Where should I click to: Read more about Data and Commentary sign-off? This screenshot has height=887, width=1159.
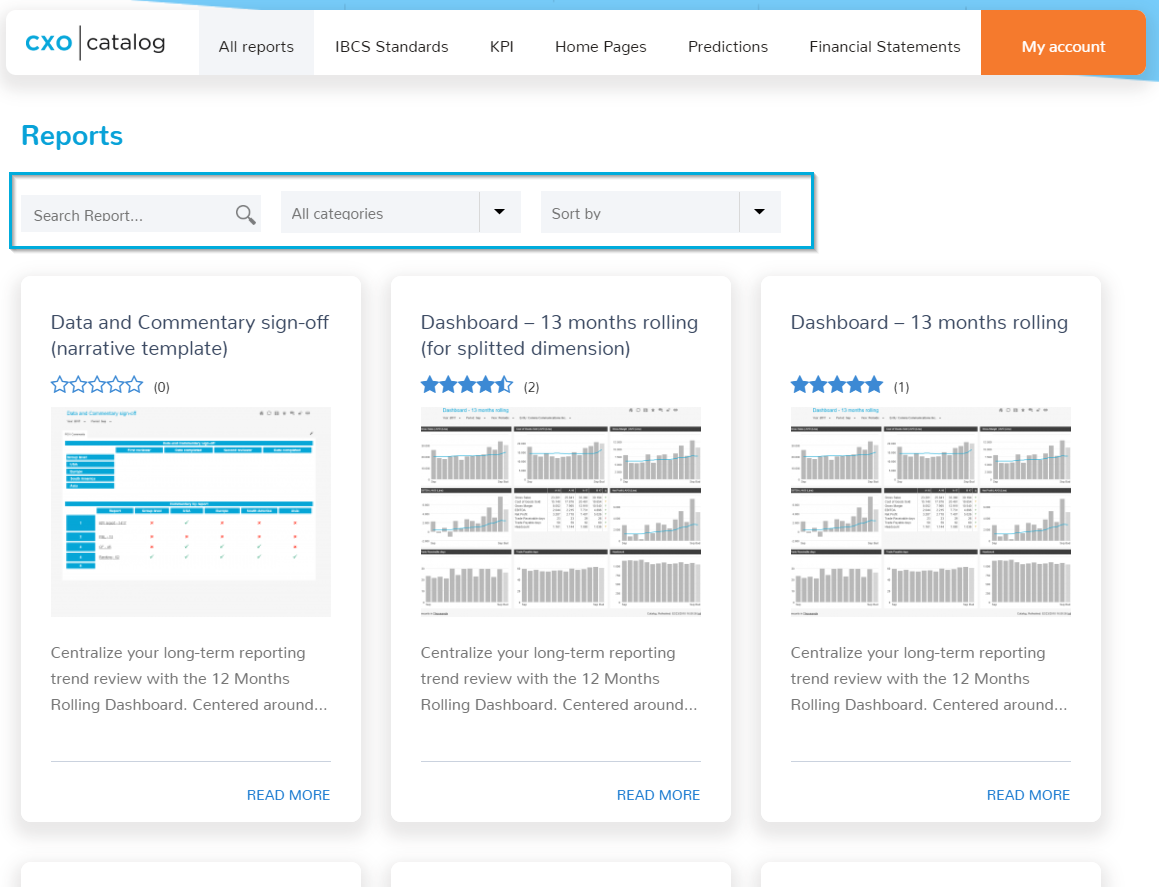288,795
